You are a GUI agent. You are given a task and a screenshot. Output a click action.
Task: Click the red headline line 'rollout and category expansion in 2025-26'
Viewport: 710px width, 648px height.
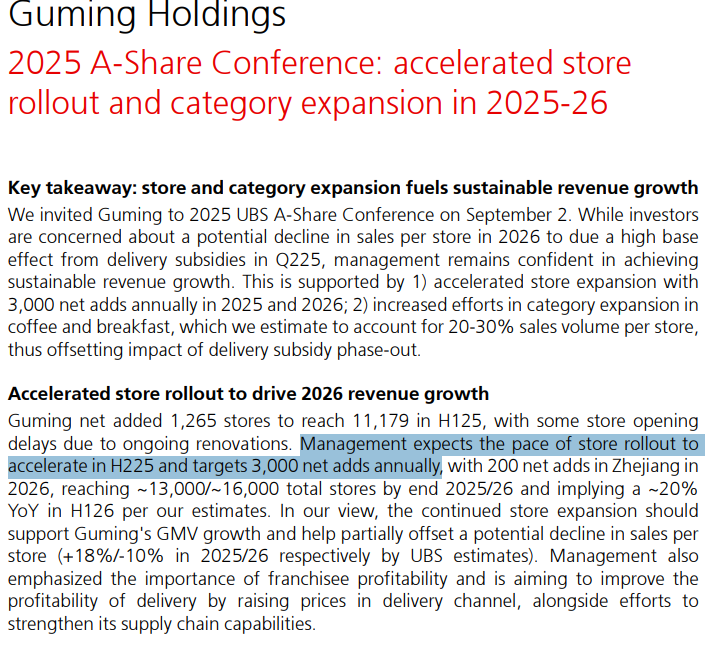pyautogui.click(x=308, y=103)
